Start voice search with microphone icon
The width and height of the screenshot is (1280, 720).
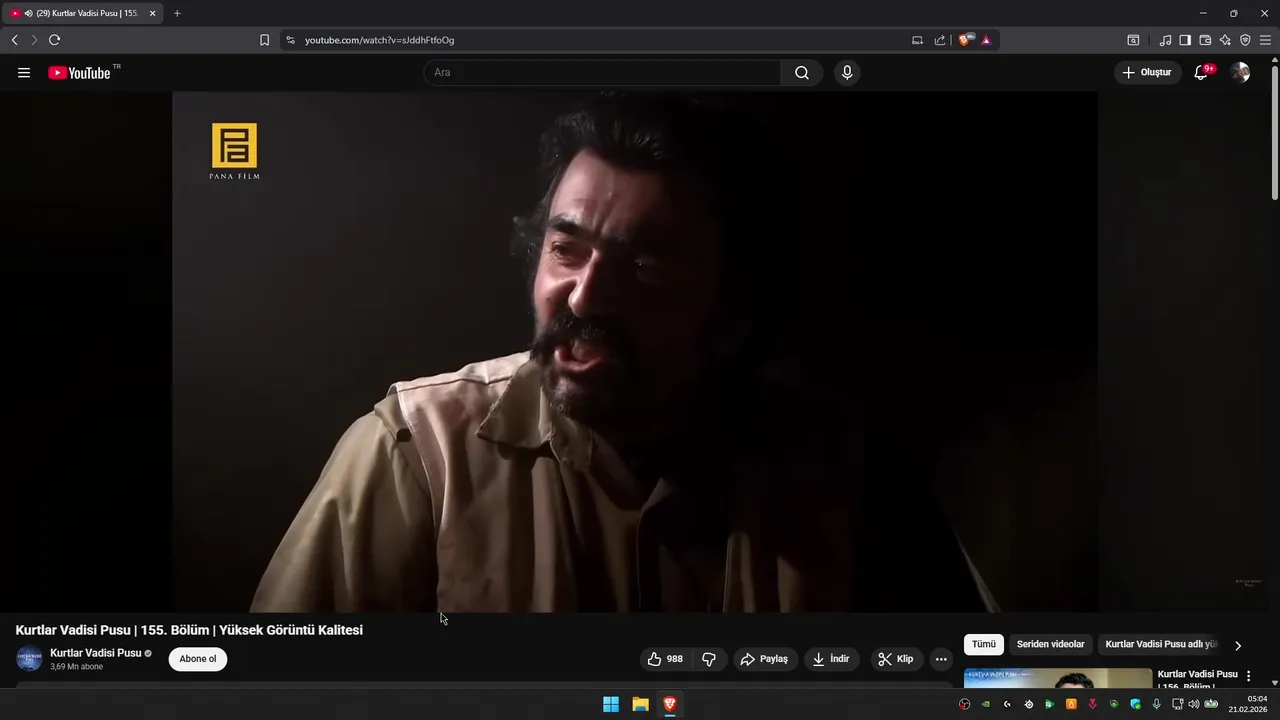pyautogui.click(x=847, y=73)
